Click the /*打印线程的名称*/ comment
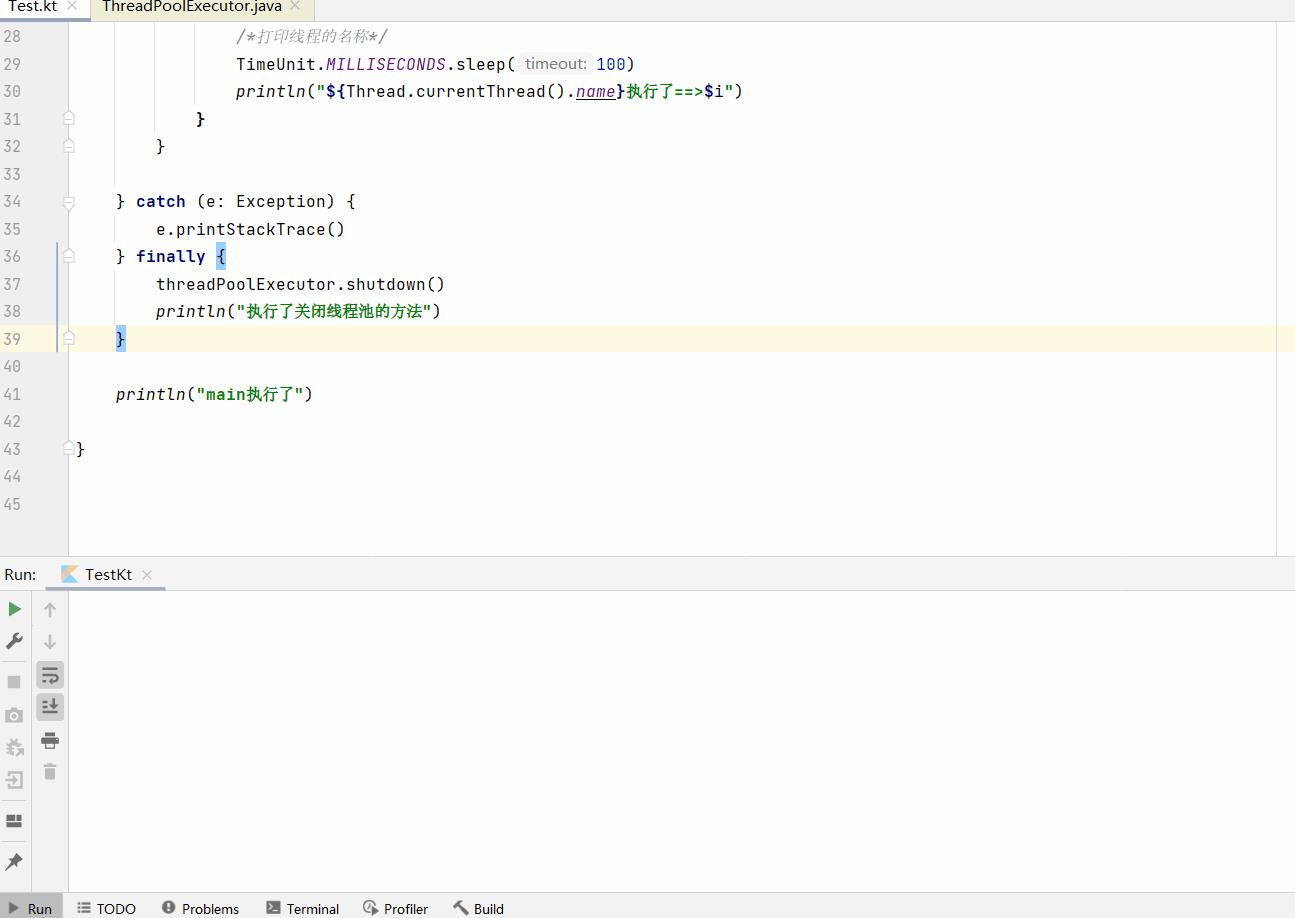 tap(312, 36)
